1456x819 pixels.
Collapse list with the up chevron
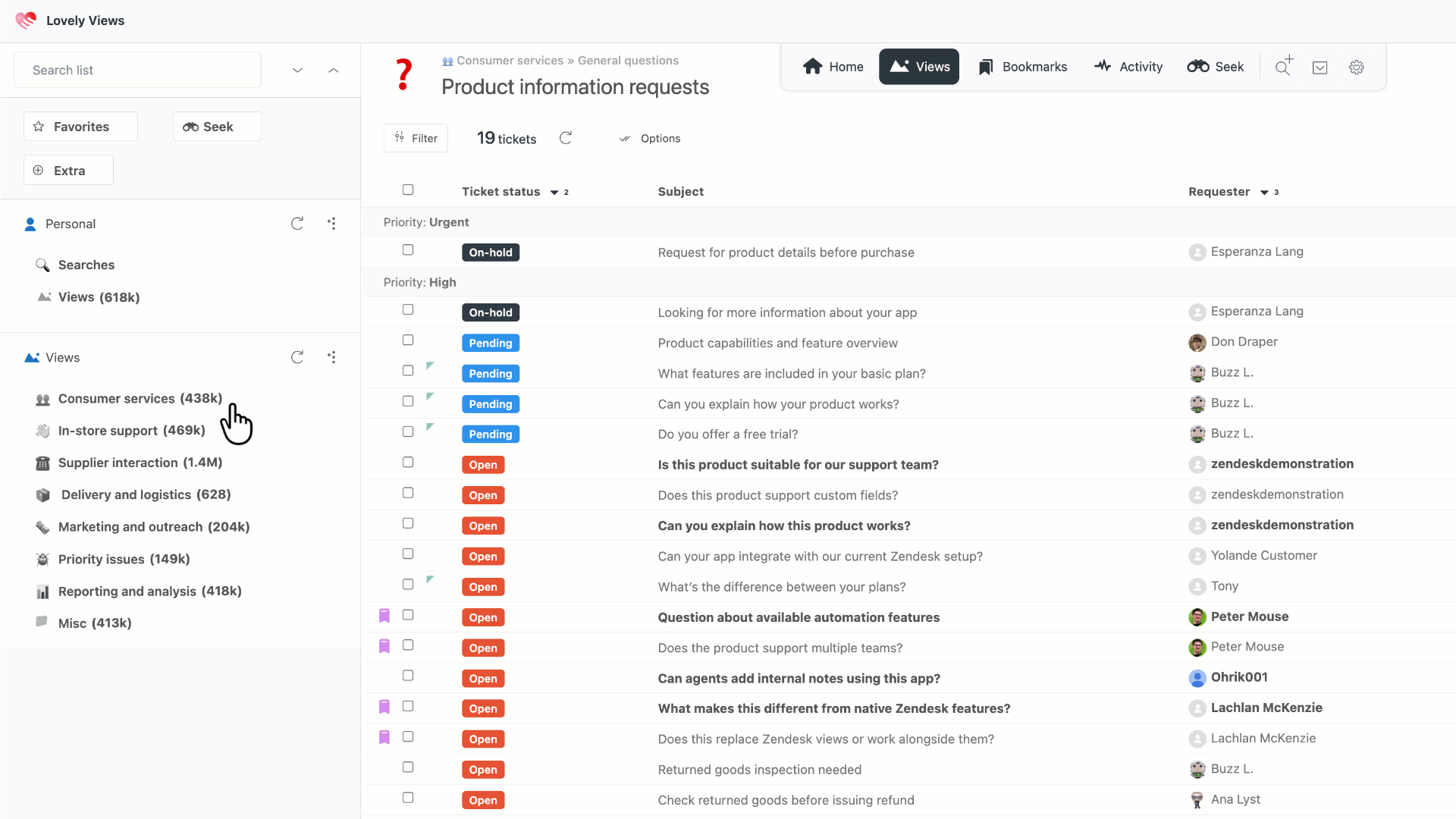(x=334, y=71)
